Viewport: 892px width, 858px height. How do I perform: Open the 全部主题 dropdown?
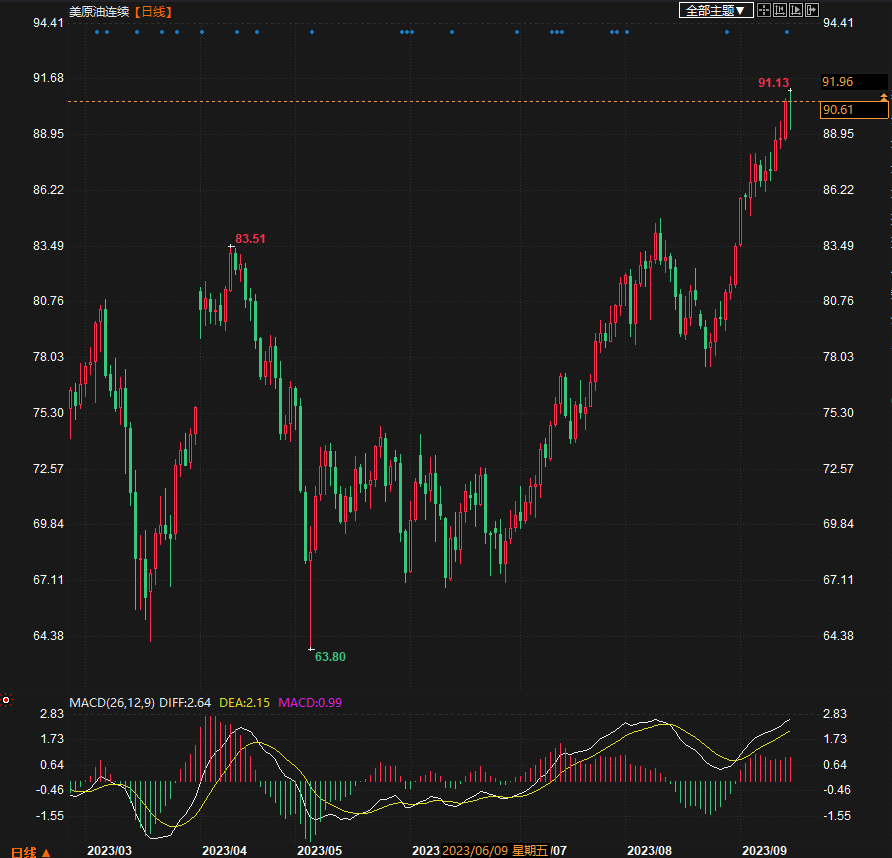pos(715,10)
